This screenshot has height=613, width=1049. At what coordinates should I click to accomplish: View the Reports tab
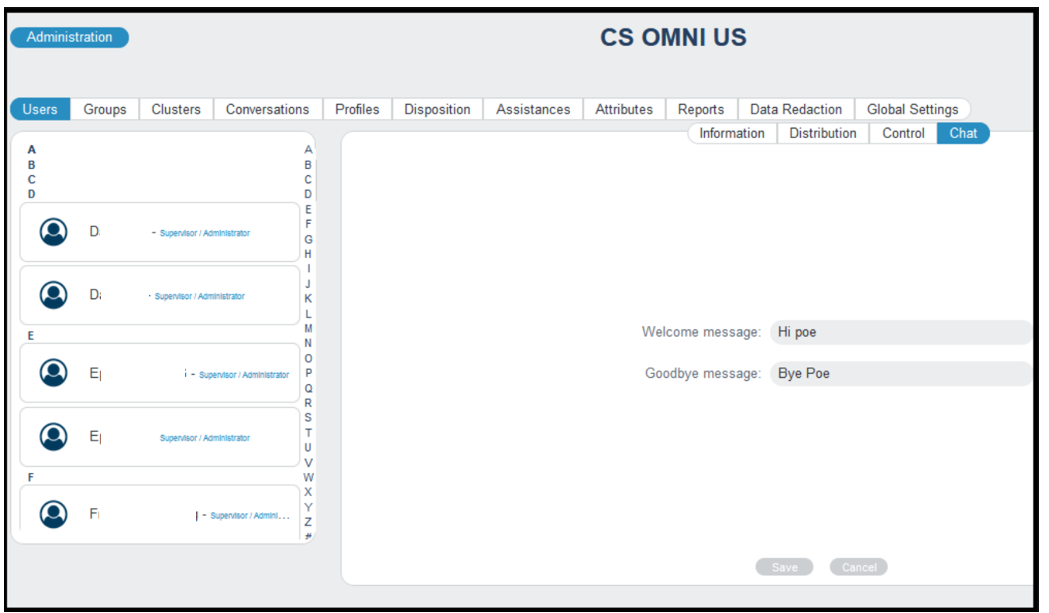(x=701, y=109)
